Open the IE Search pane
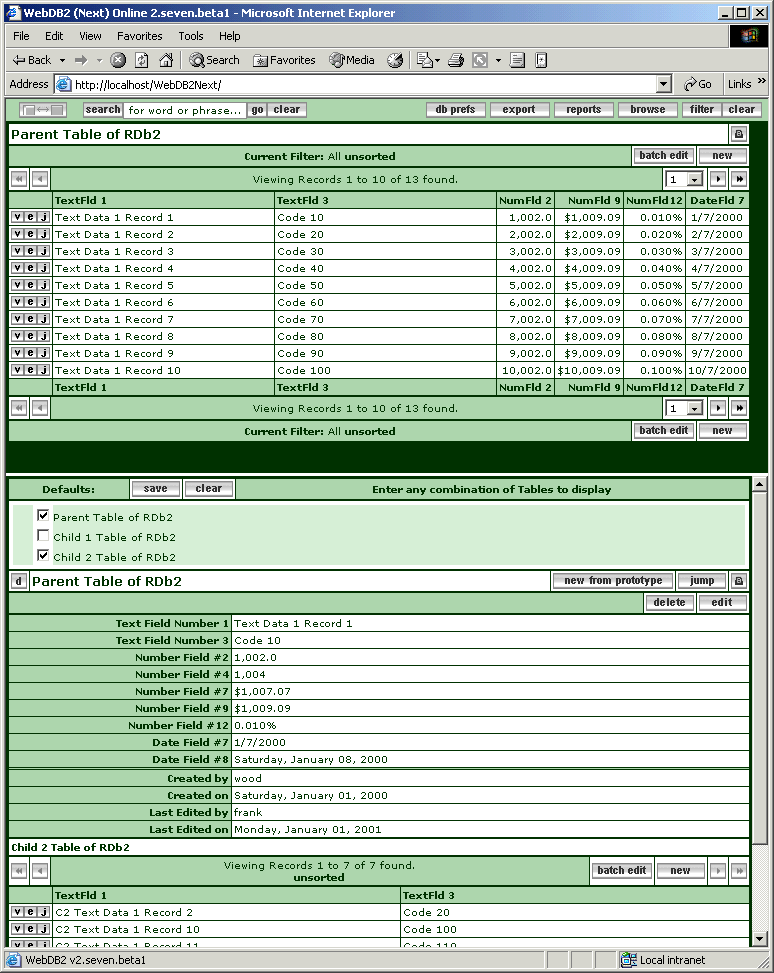The image size is (774, 973). 215,60
